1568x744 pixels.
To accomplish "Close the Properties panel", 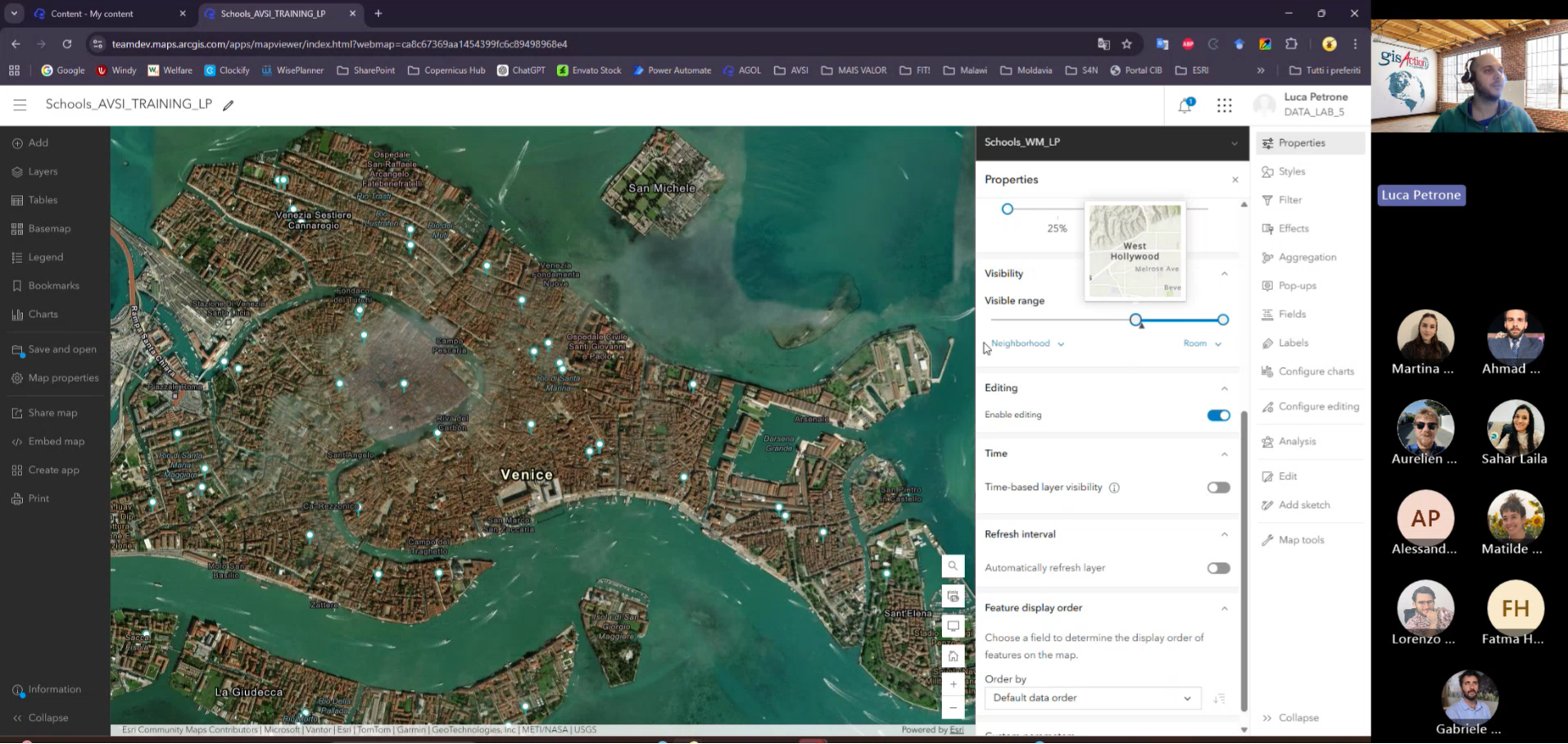I will click(1235, 179).
